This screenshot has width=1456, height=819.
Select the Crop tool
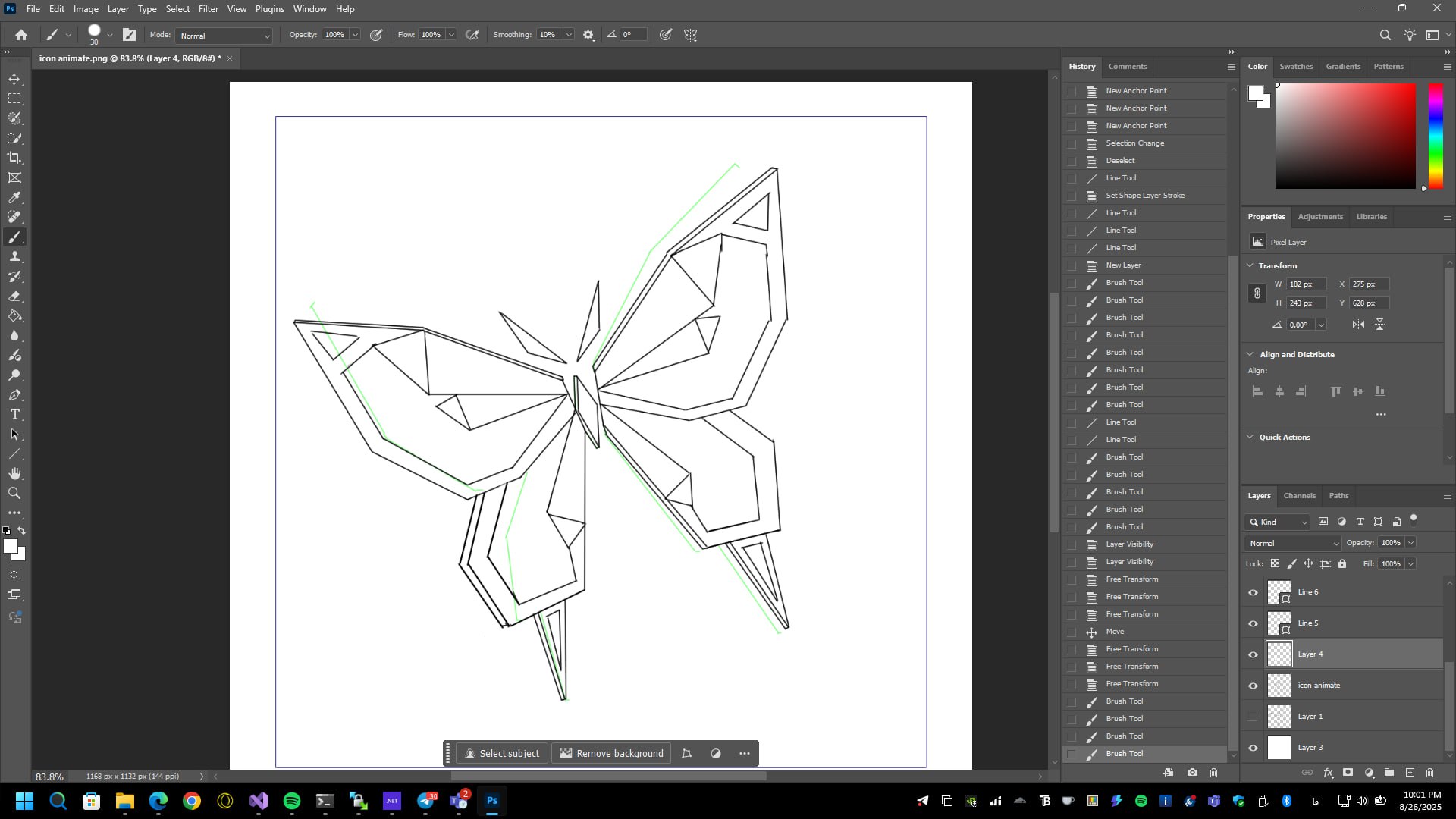(14, 158)
